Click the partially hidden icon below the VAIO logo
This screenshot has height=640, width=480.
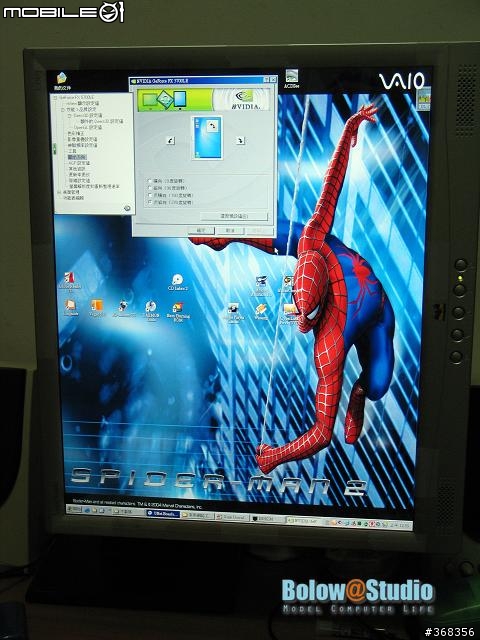click(x=423, y=99)
